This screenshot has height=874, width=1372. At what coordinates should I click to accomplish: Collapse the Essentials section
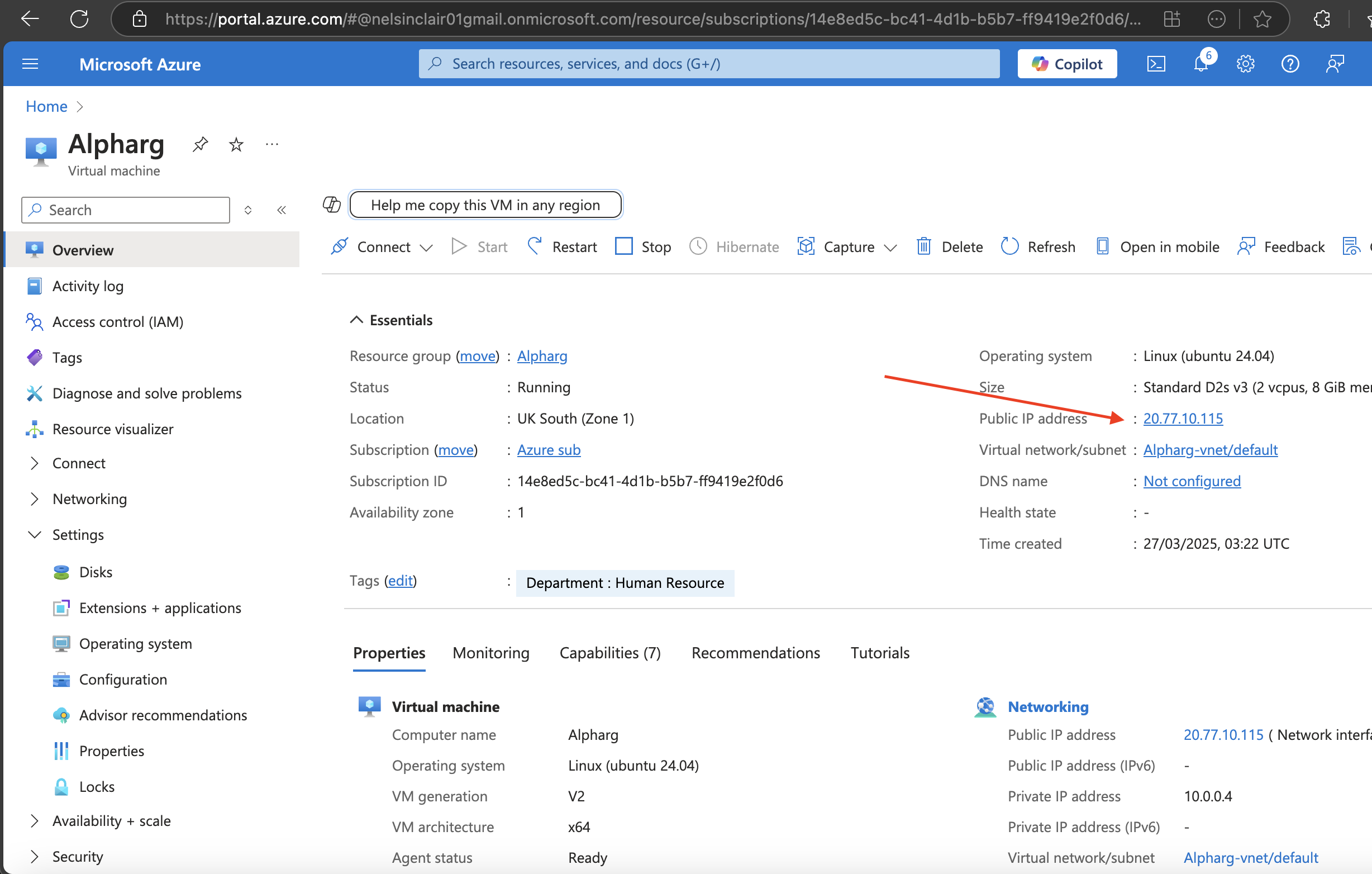click(356, 320)
